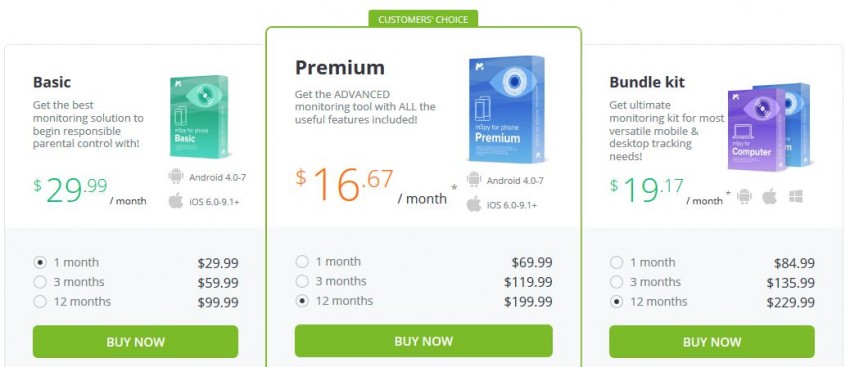Buy the Premium plan now
This screenshot has width=850, height=367.
[423, 341]
